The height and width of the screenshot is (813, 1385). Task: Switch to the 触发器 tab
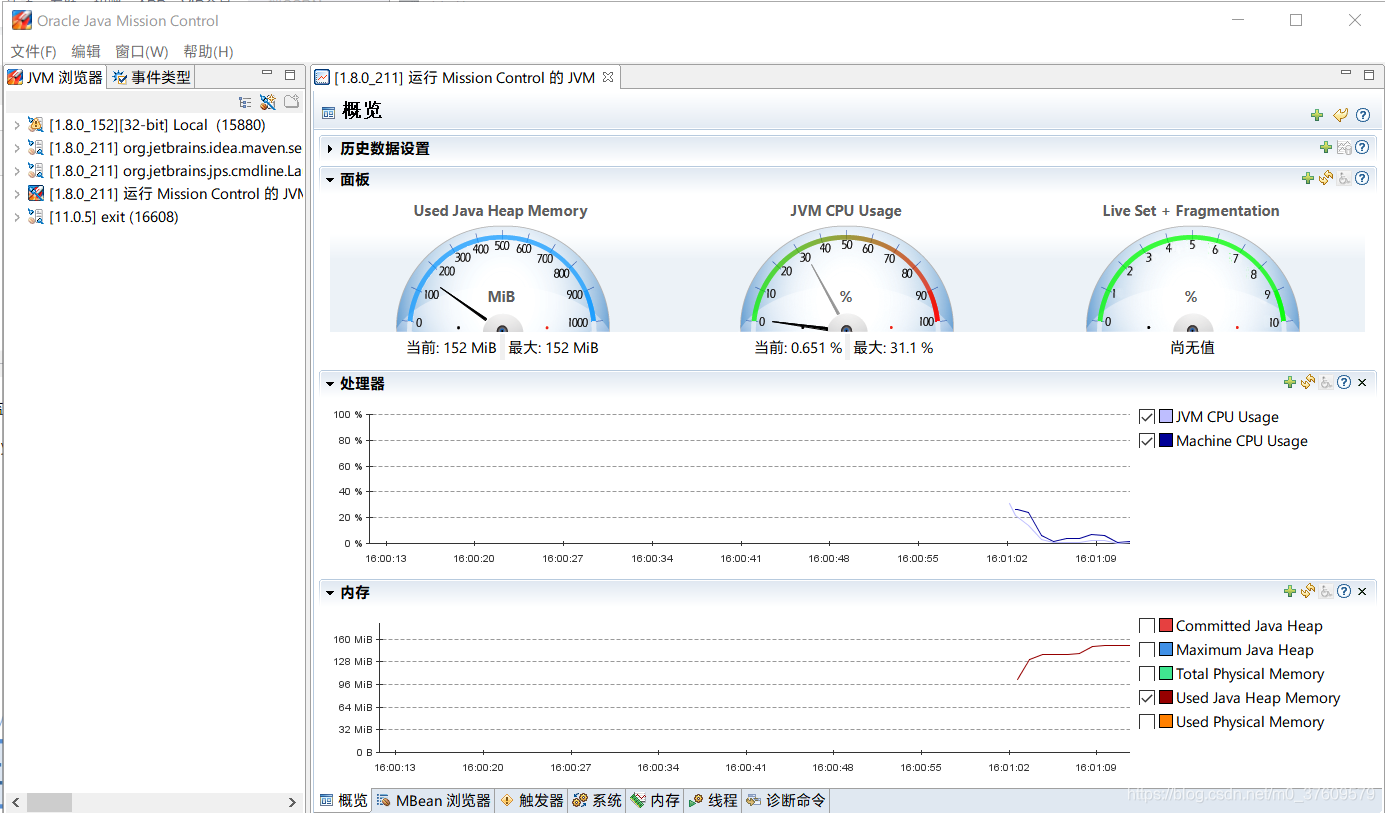click(x=532, y=800)
